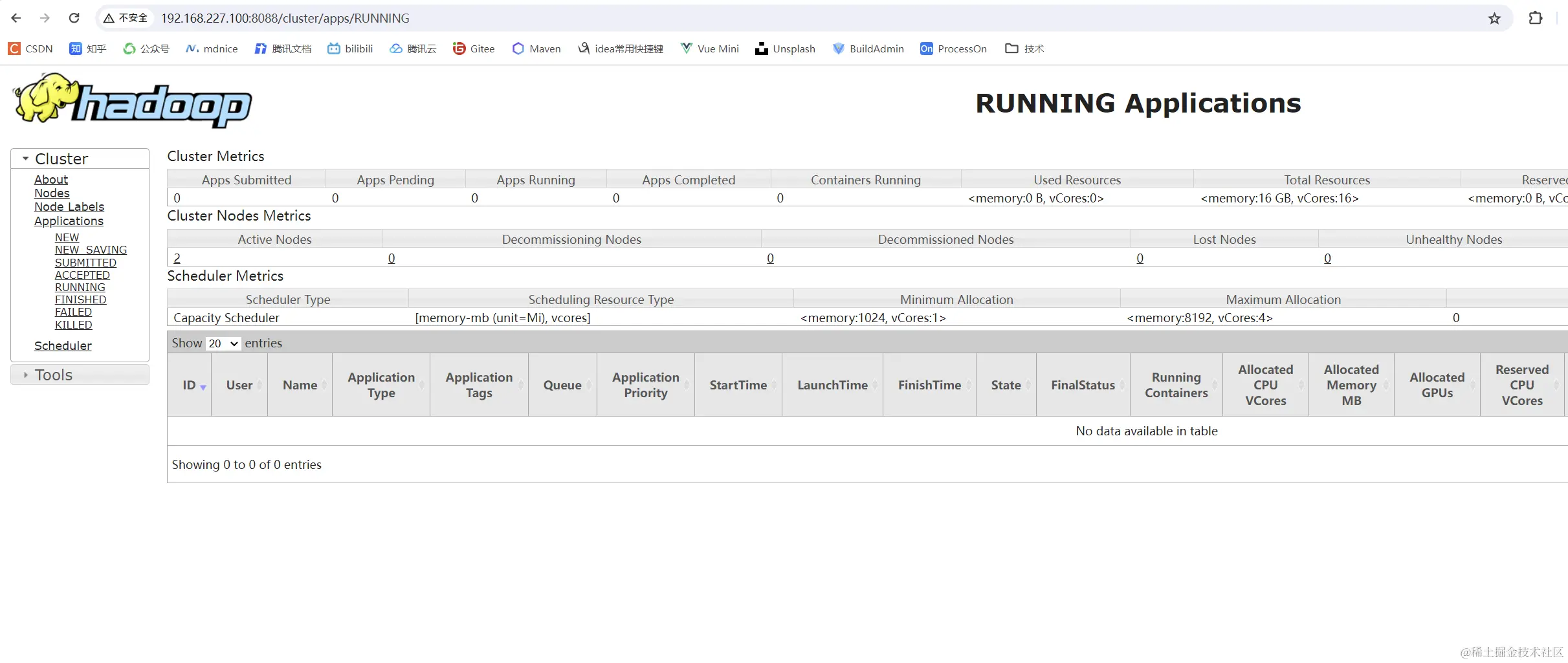The image size is (1568, 663).
Task: Sort table by LaunchTime column
Action: coord(832,385)
